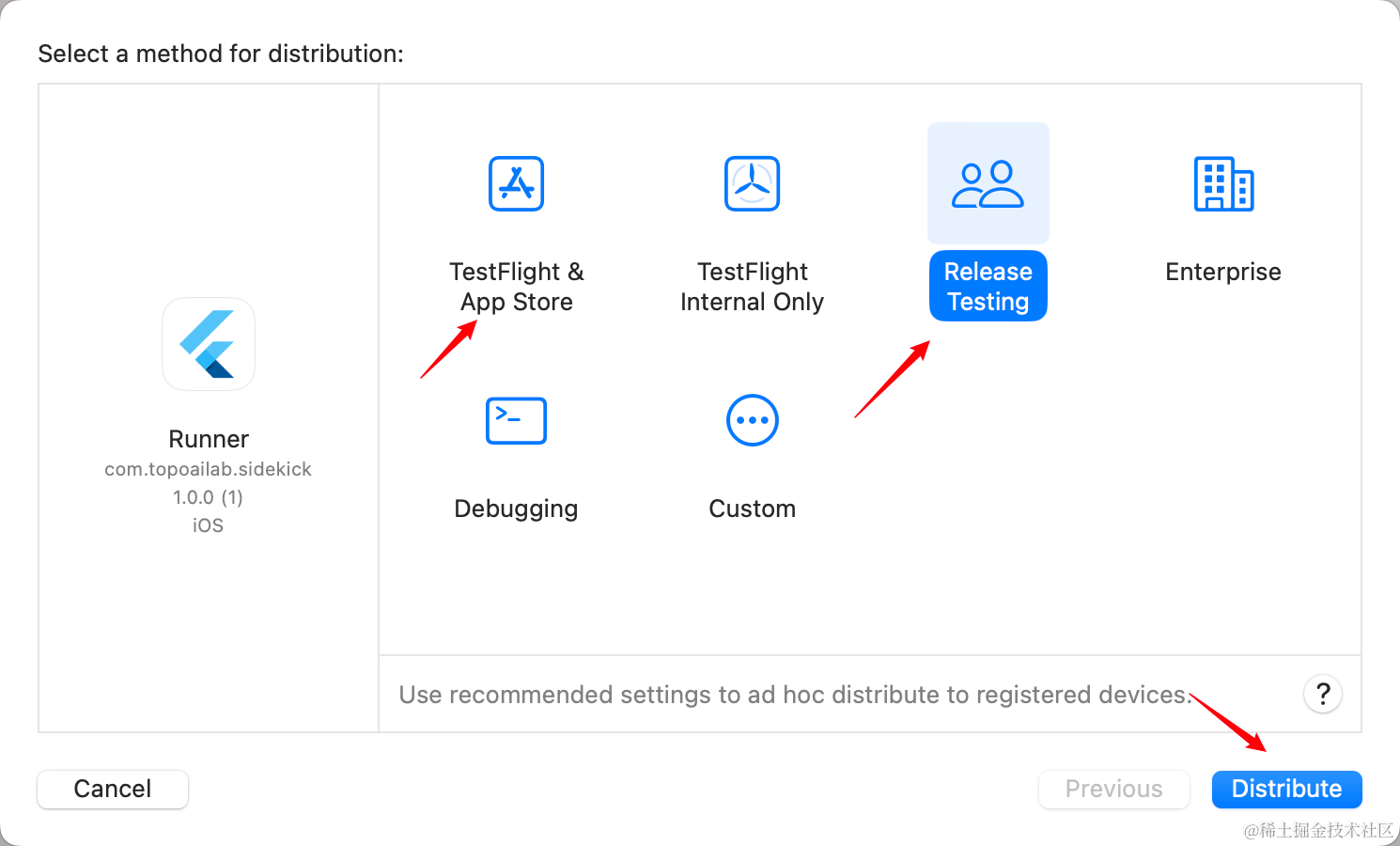1400x846 pixels.
Task: Select the Enterprise building icon
Action: click(1223, 183)
